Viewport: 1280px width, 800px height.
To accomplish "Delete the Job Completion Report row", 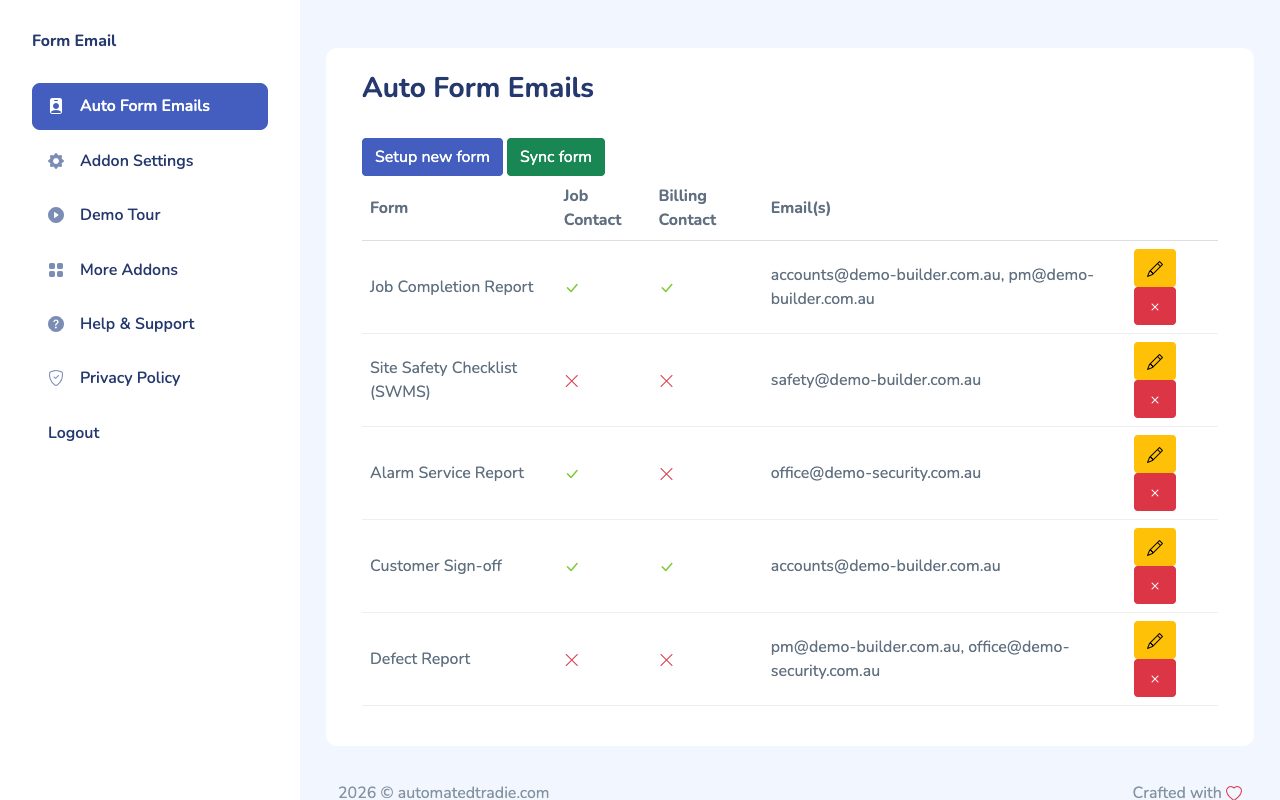I will 1155,306.
